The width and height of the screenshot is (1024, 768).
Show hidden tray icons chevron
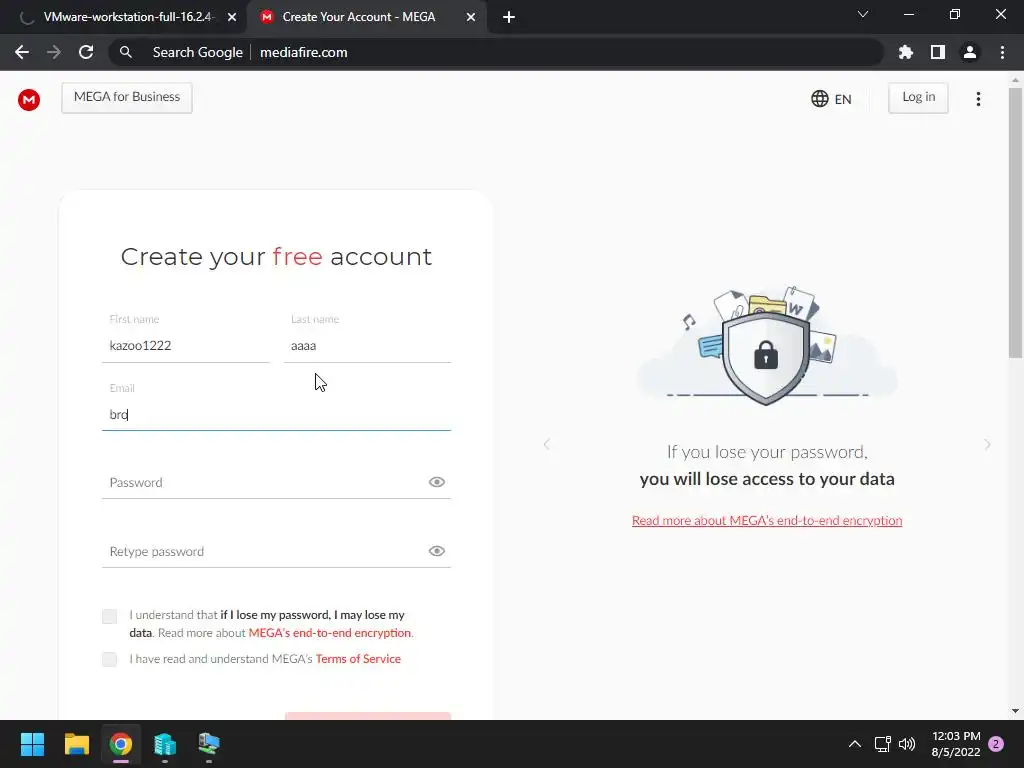pos(855,744)
